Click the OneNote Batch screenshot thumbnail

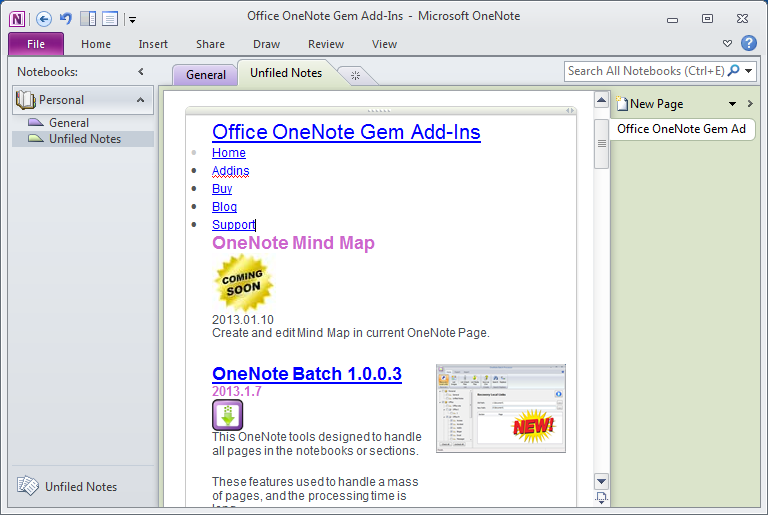pos(501,408)
